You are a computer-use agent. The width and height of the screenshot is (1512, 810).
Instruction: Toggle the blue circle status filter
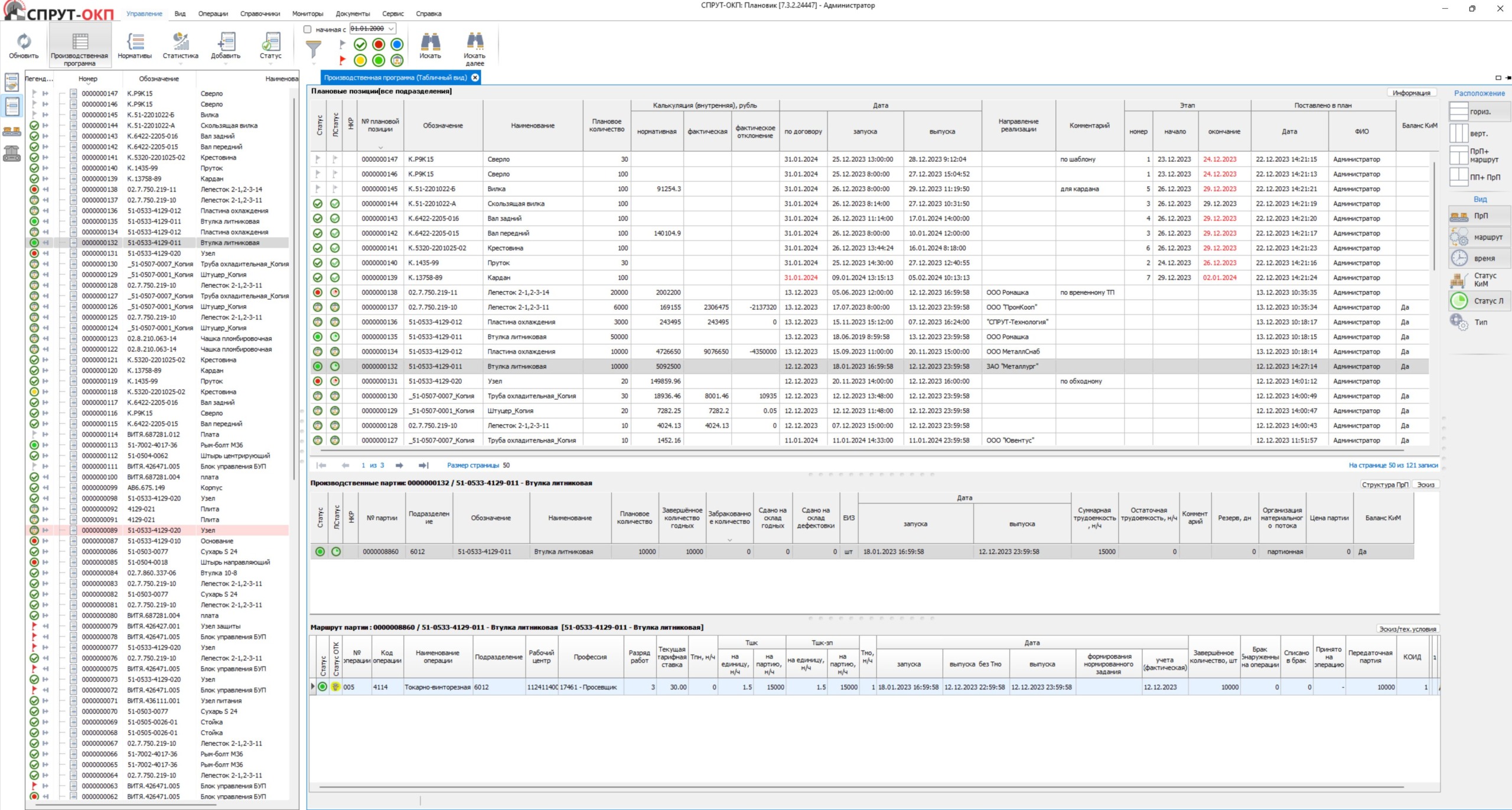pyautogui.click(x=397, y=44)
